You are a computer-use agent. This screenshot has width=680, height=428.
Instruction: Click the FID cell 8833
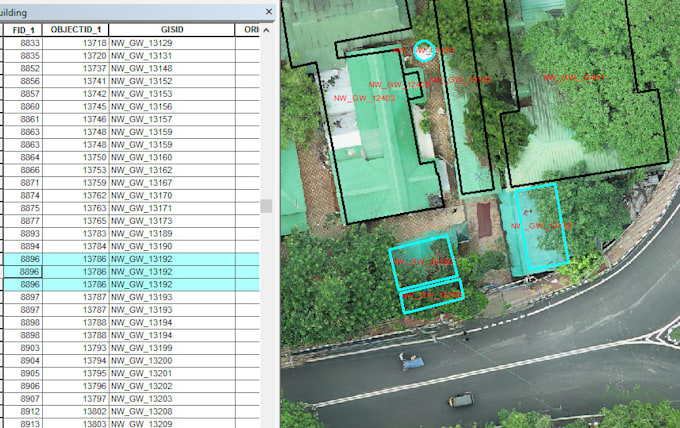[x=23, y=43]
